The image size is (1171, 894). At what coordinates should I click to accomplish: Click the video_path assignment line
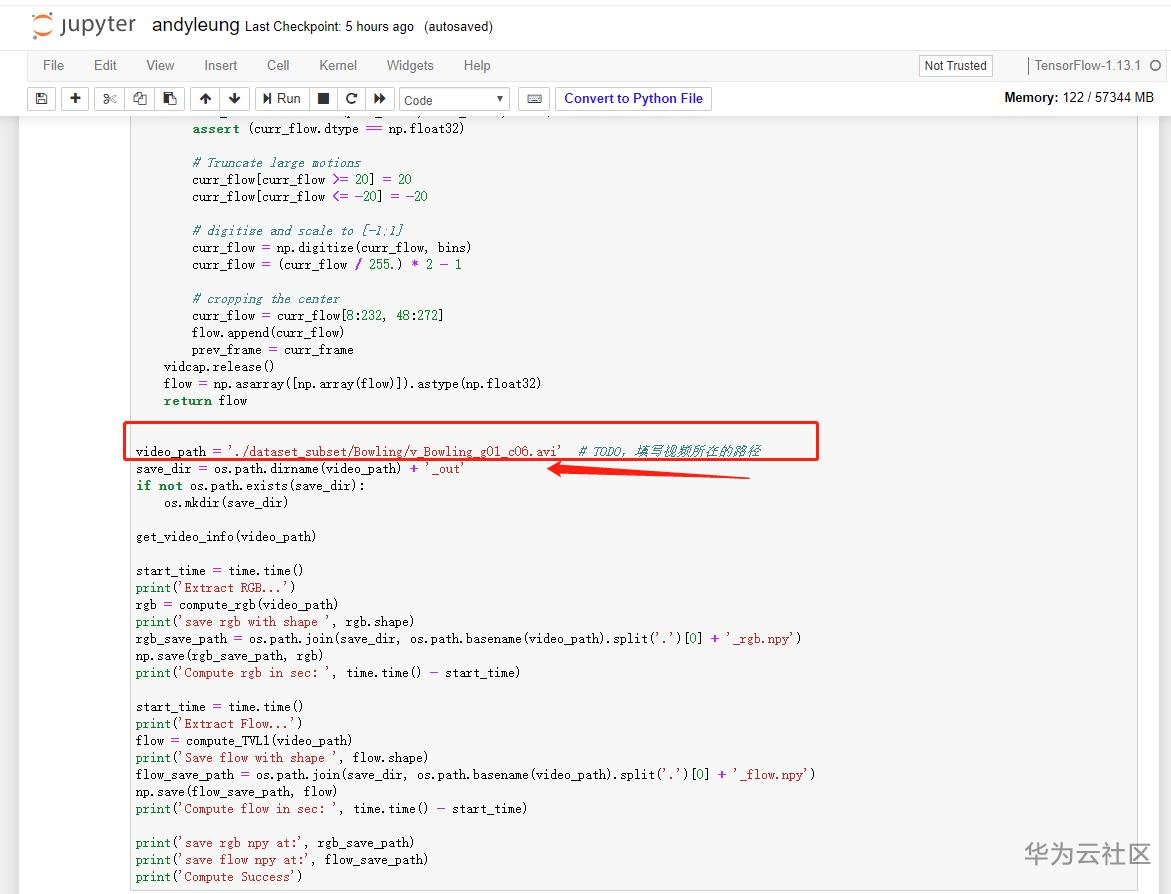448,451
